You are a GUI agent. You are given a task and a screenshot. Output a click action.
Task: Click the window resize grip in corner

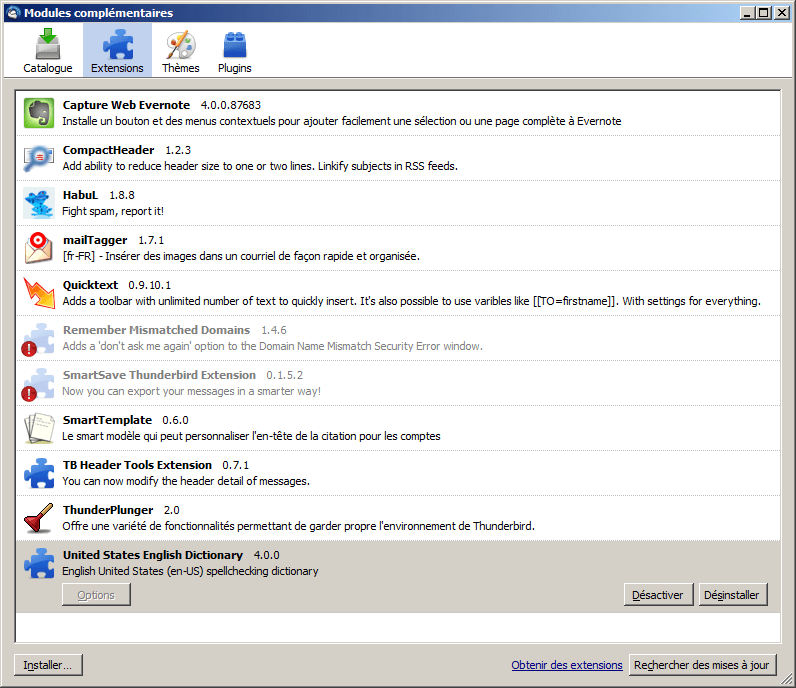click(787, 679)
